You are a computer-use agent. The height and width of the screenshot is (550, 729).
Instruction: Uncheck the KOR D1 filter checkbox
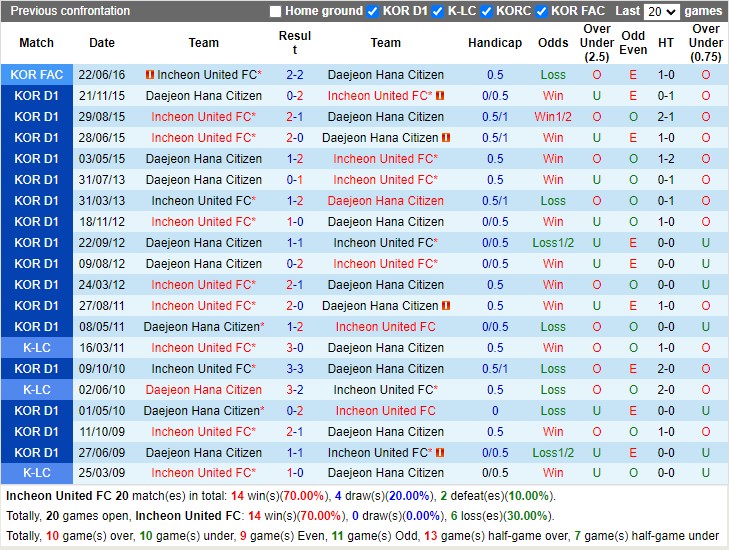[x=373, y=12]
